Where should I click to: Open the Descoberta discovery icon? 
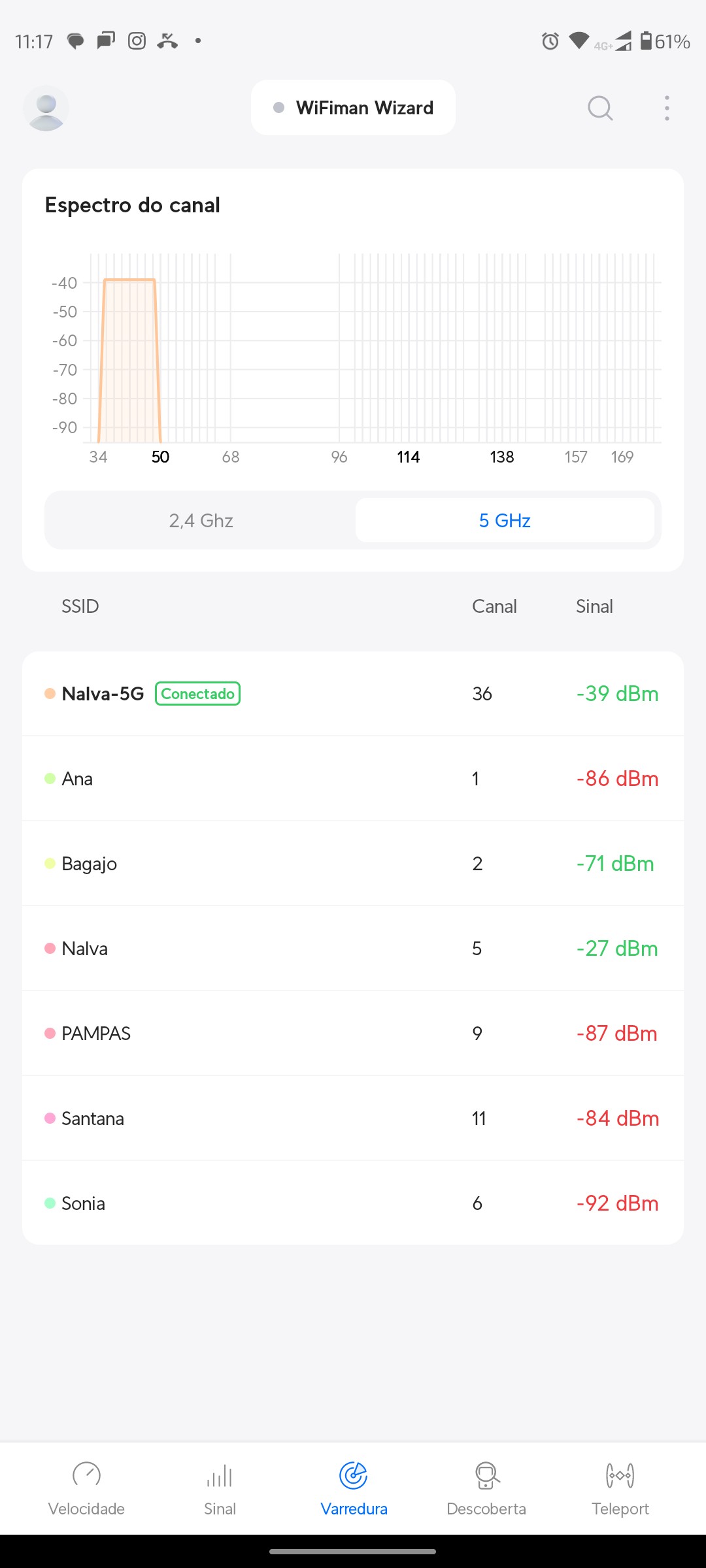[x=486, y=1475]
